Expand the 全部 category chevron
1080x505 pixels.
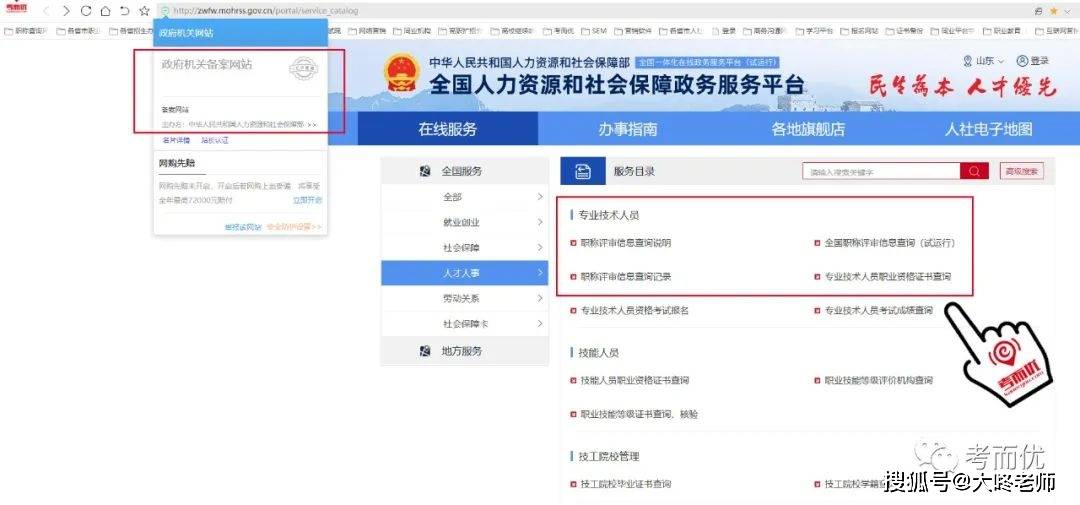coord(540,197)
